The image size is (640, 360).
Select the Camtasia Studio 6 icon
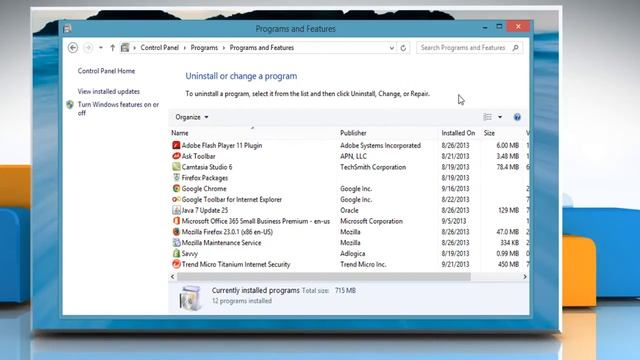[176, 167]
